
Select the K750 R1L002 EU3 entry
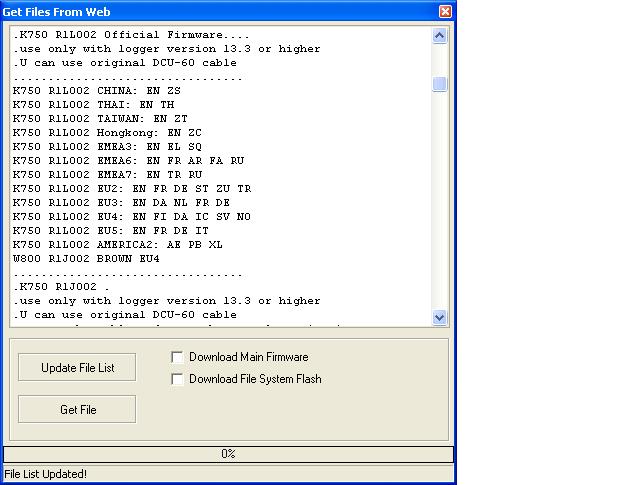pos(121,202)
